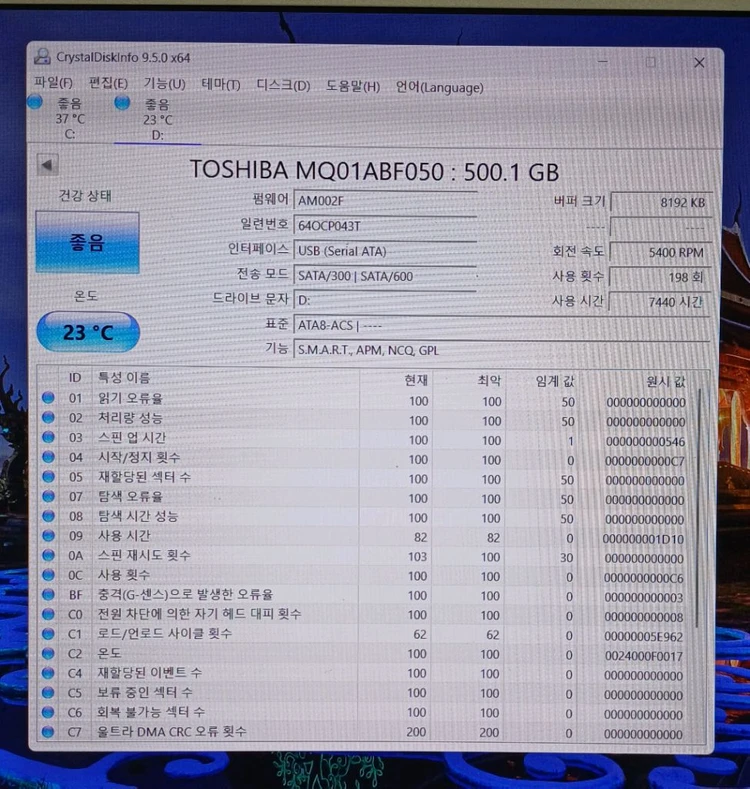Click the status dot for row C7 울트라 DMA CRC

(48, 732)
